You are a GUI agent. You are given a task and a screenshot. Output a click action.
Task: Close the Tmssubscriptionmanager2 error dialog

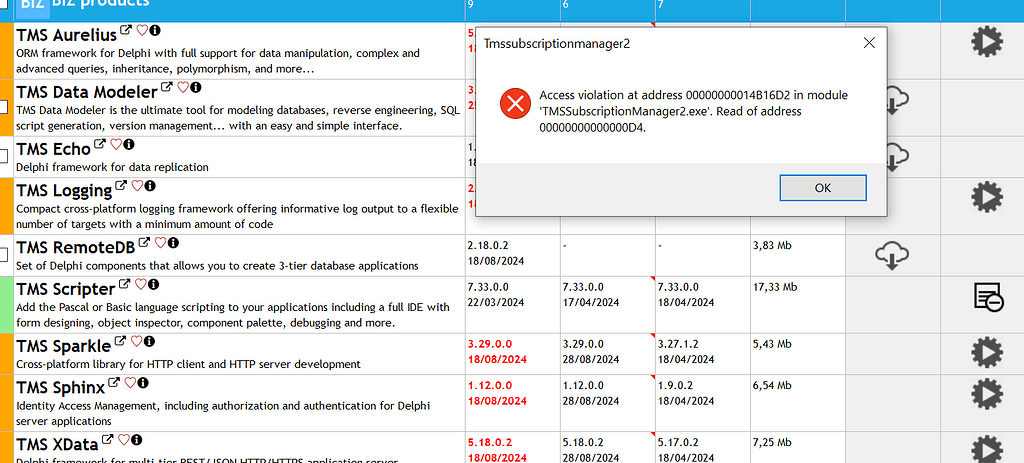[869, 44]
